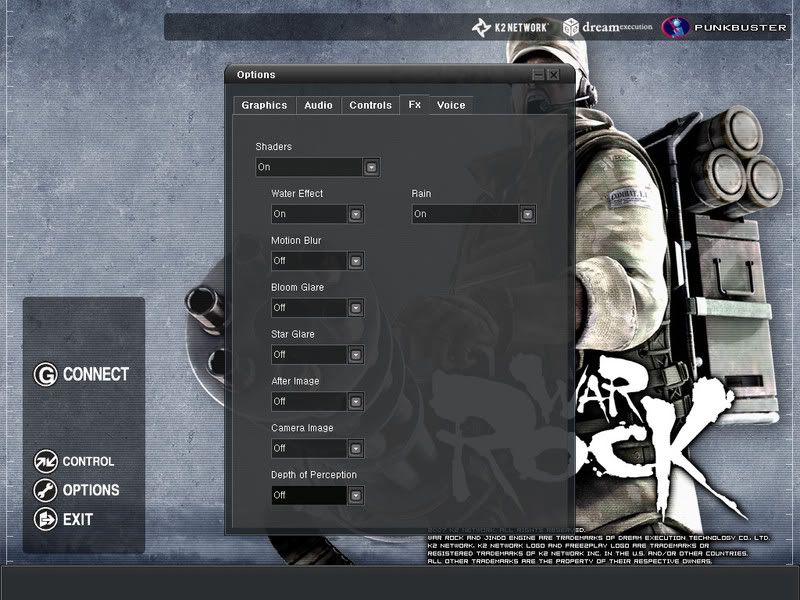800x600 pixels.
Task: Click the Water Effect value field
Action: pyautogui.click(x=309, y=214)
